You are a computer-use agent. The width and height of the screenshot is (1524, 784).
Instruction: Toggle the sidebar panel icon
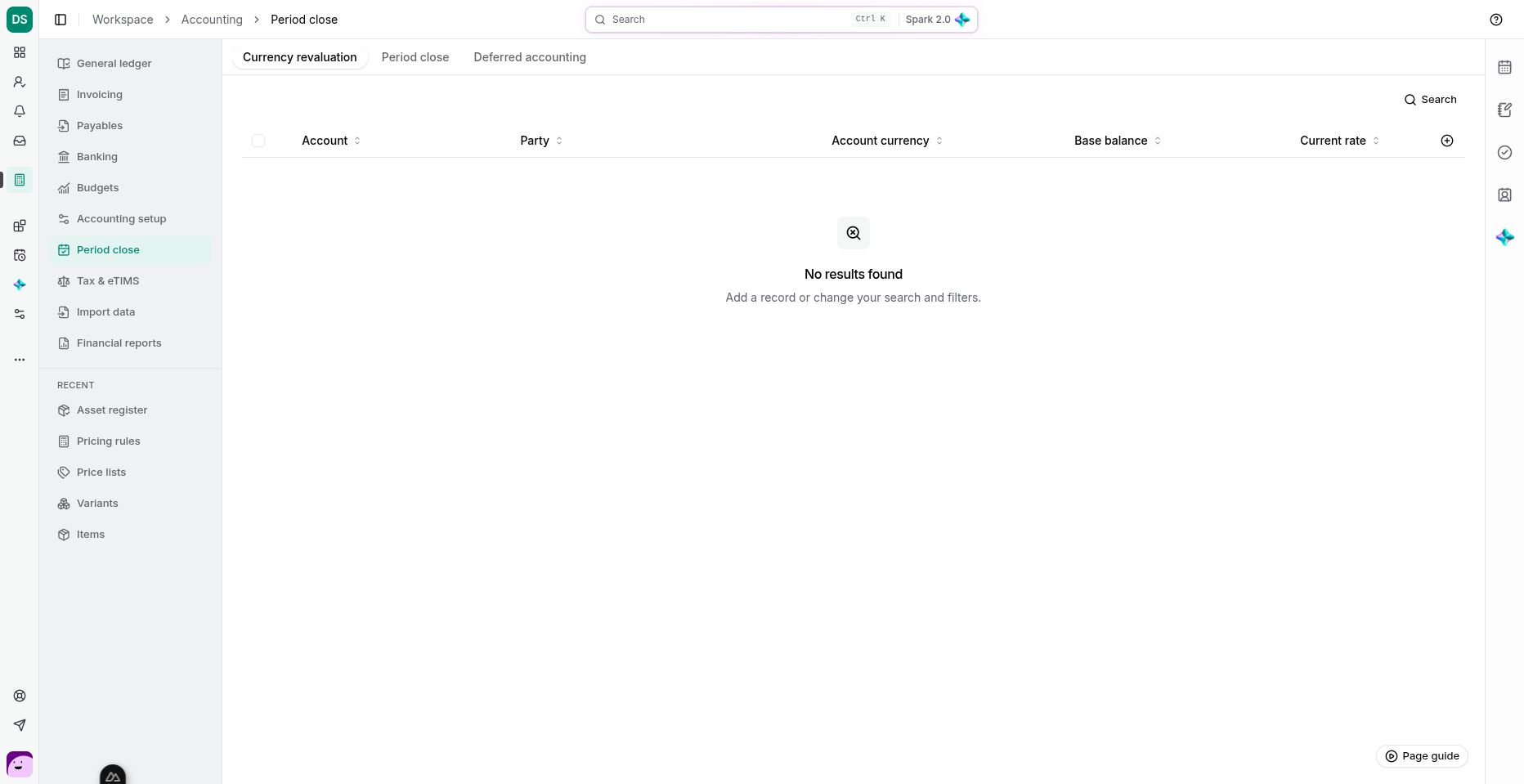coord(61,20)
